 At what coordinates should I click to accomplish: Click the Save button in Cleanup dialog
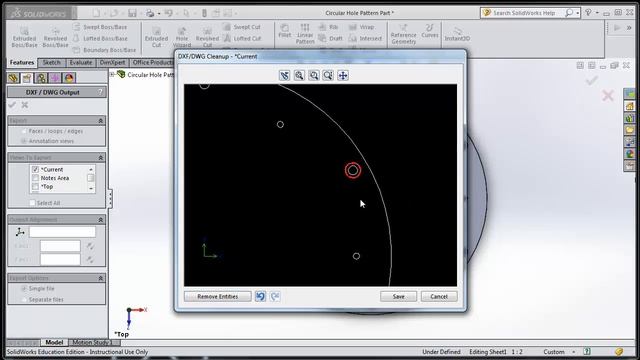point(398,296)
